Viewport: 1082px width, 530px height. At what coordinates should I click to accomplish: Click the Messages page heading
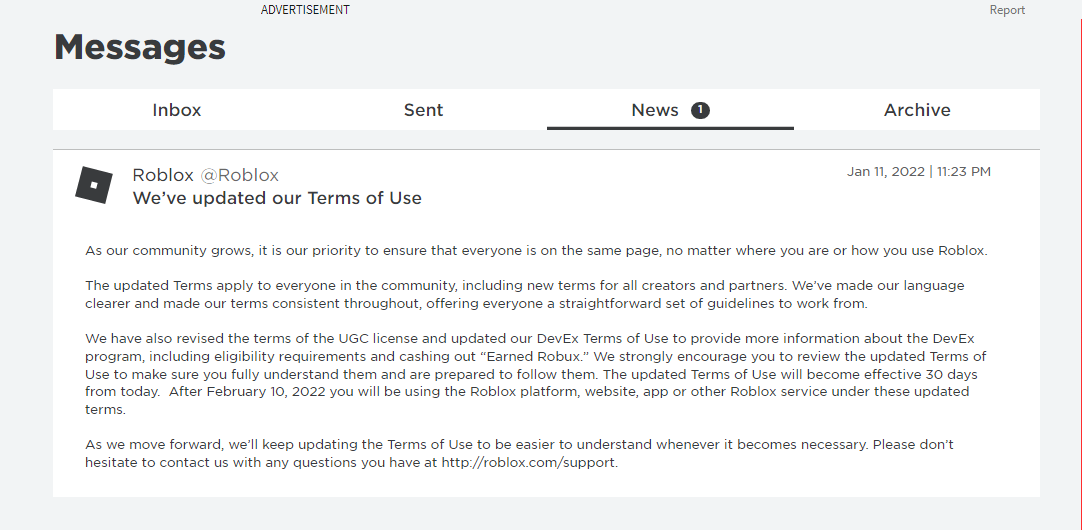tap(139, 48)
